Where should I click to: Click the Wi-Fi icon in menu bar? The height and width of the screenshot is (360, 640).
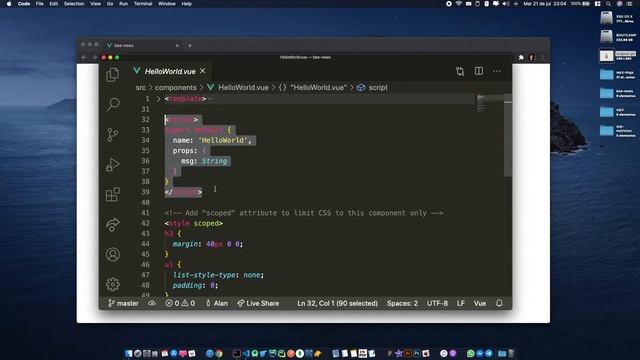point(459,4)
